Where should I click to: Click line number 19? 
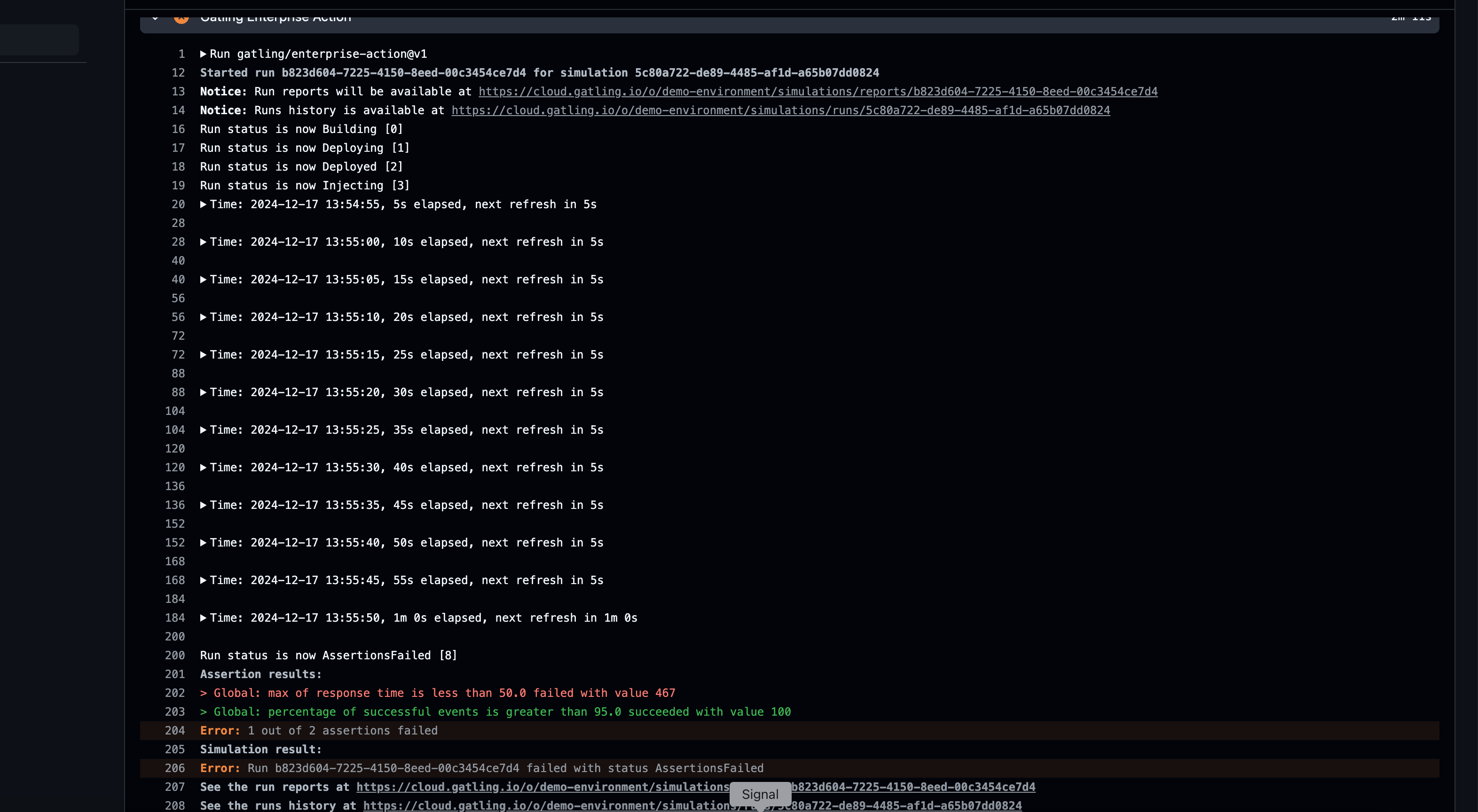point(178,185)
